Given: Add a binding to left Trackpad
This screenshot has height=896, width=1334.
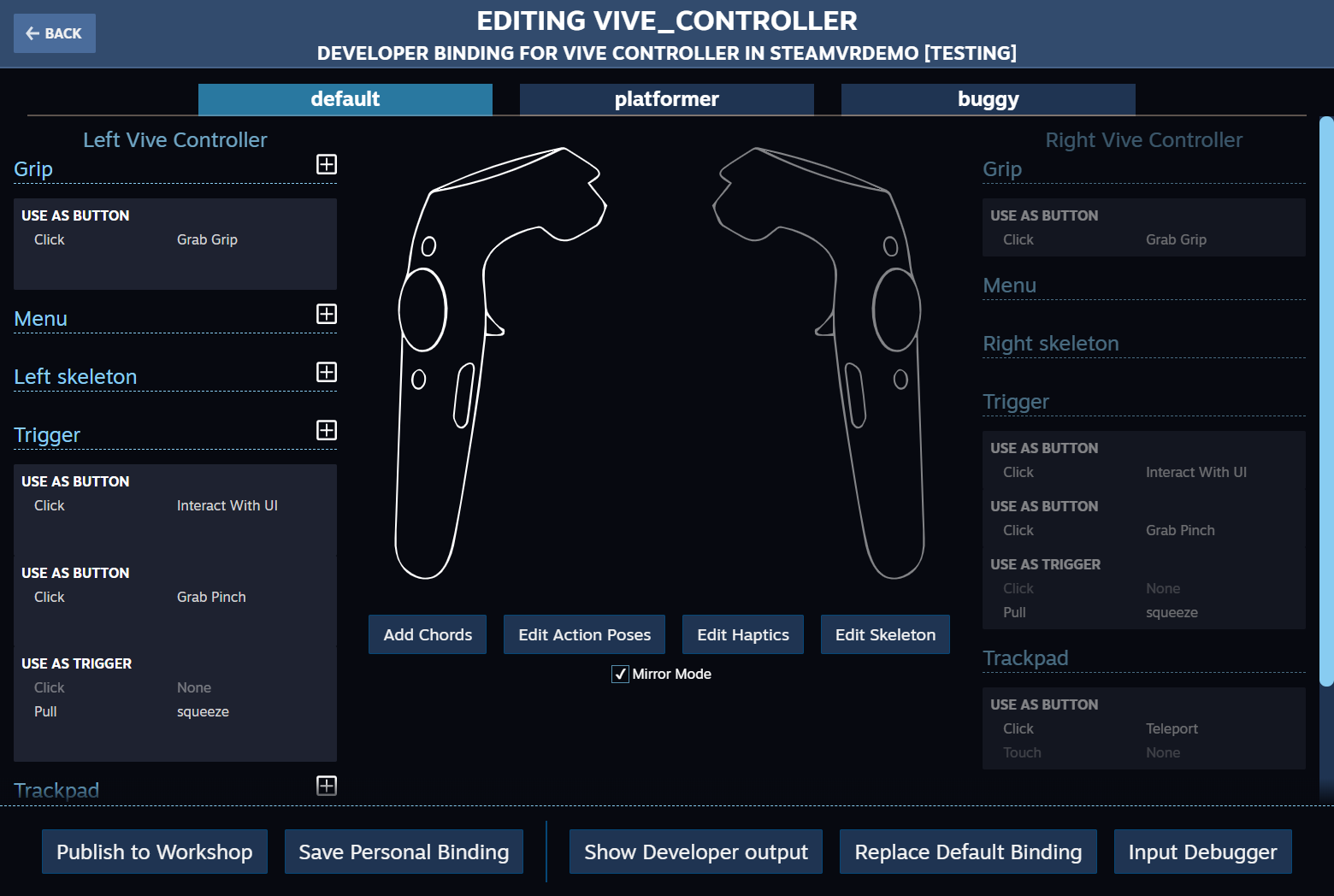Looking at the screenshot, I should click(x=327, y=786).
